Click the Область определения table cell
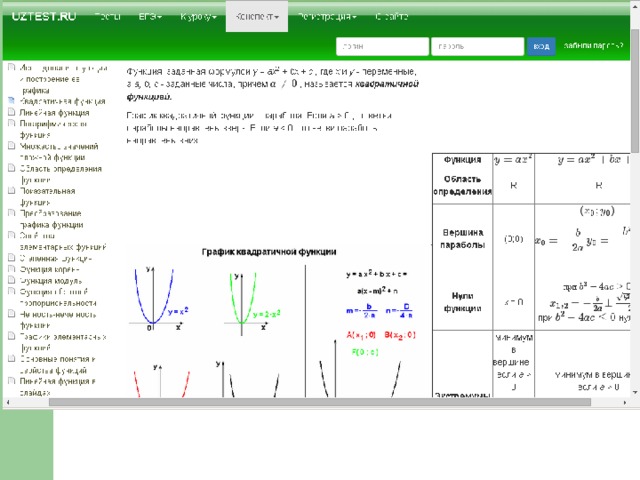Screen dimensions: 640x480 coord(462,185)
